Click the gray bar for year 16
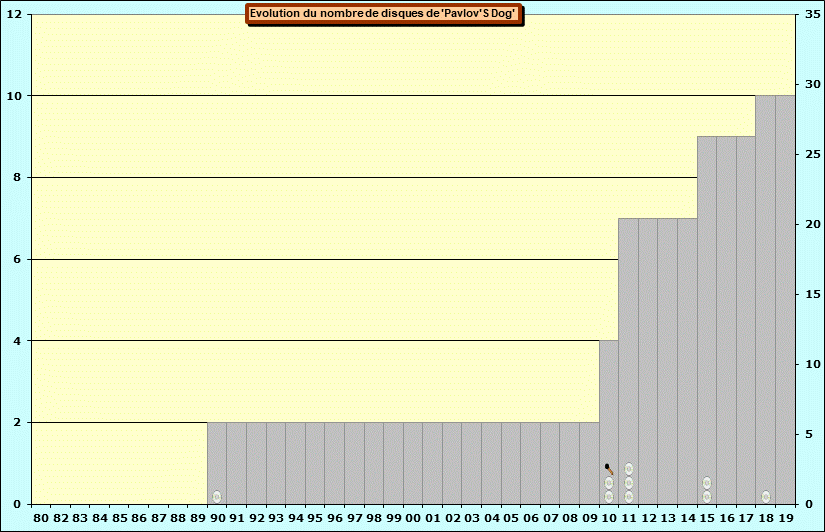The width and height of the screenshot is (825, 532). [727, 320]
